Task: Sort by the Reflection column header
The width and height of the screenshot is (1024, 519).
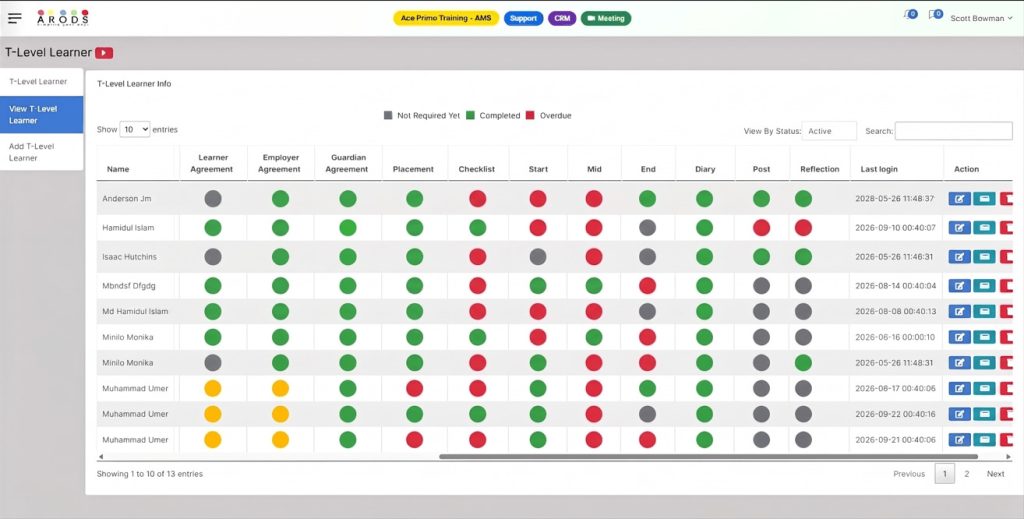Action: 820,169
